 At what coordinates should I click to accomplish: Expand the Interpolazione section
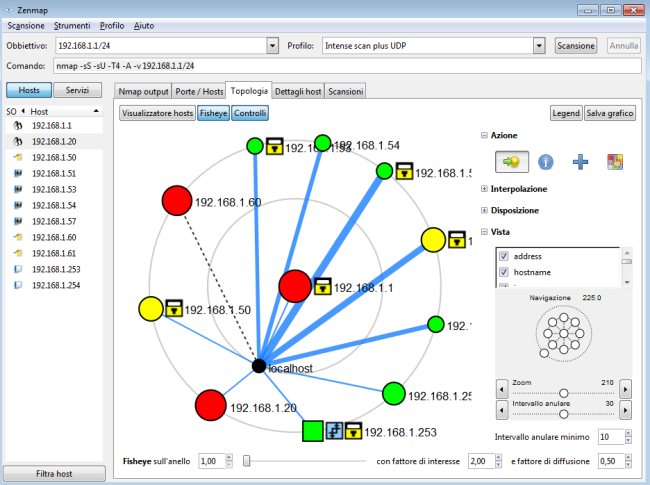(484, 189)
